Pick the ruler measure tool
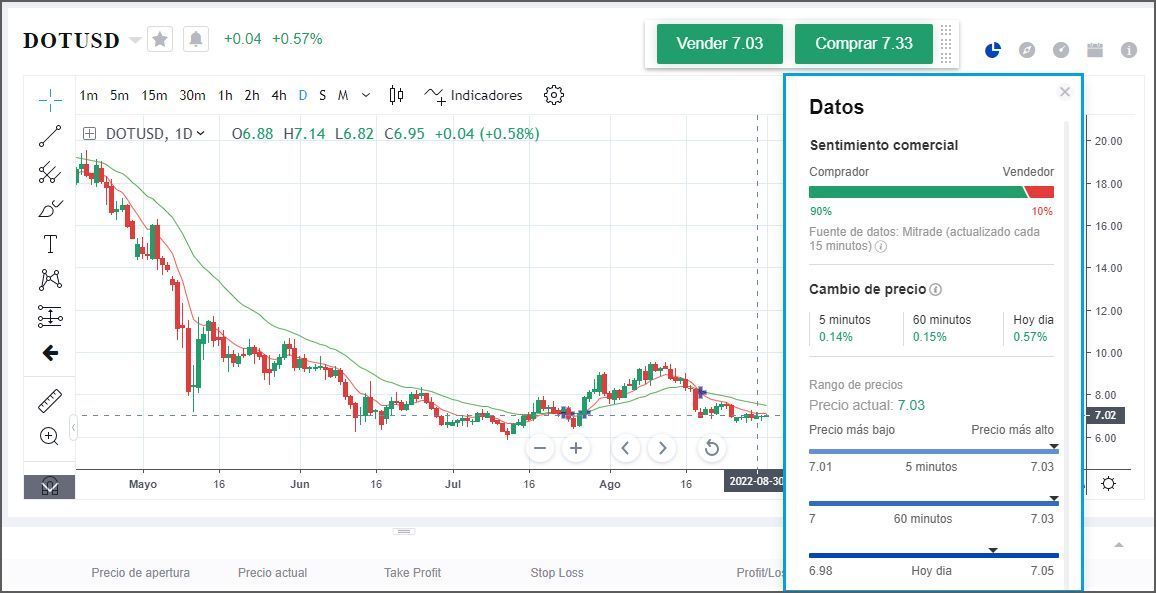The image size is (1156, 593). pyautogui.click(x=50, y=401)
